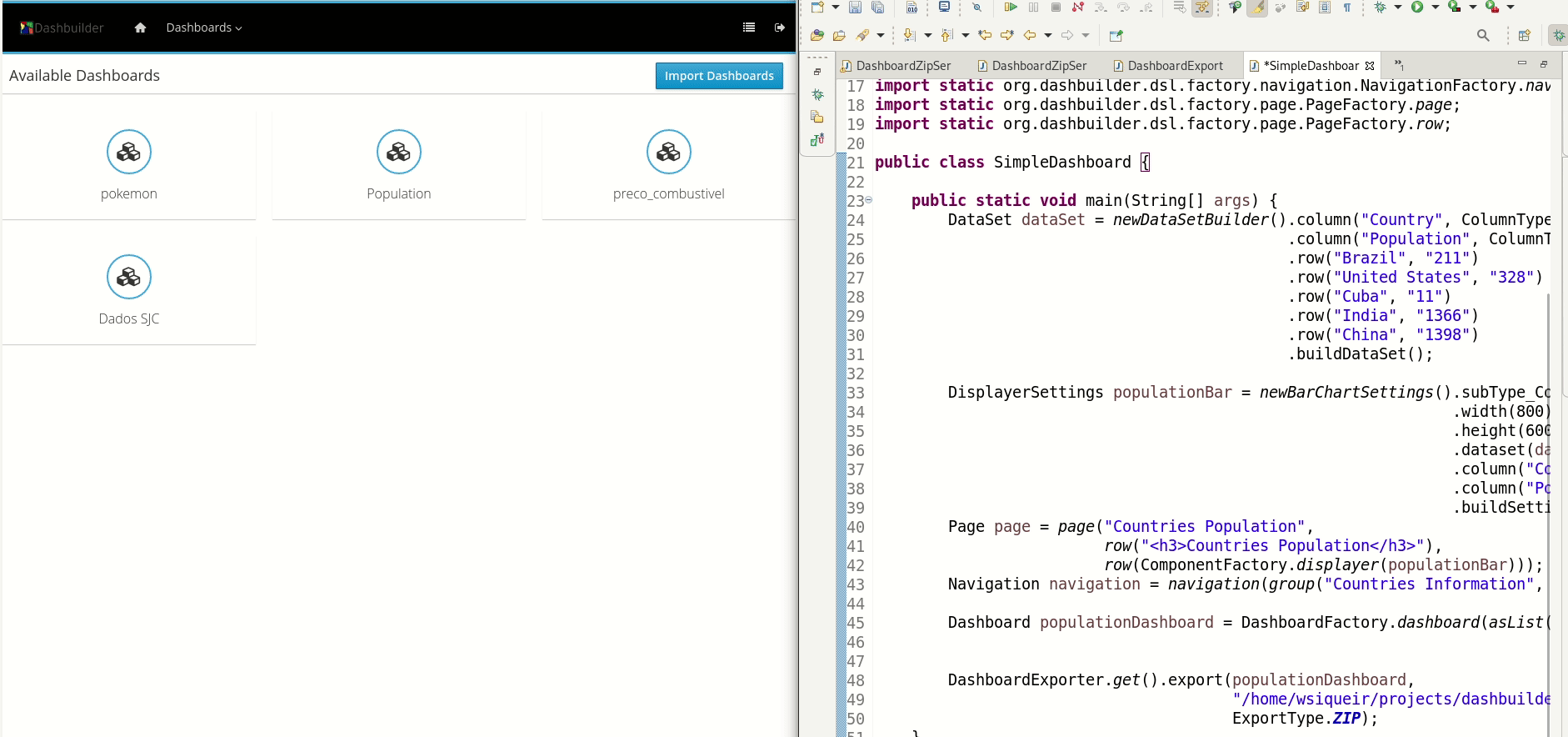
Task: Click the Home icon in Dashbuilder navbar
Action: pos(140,28)
